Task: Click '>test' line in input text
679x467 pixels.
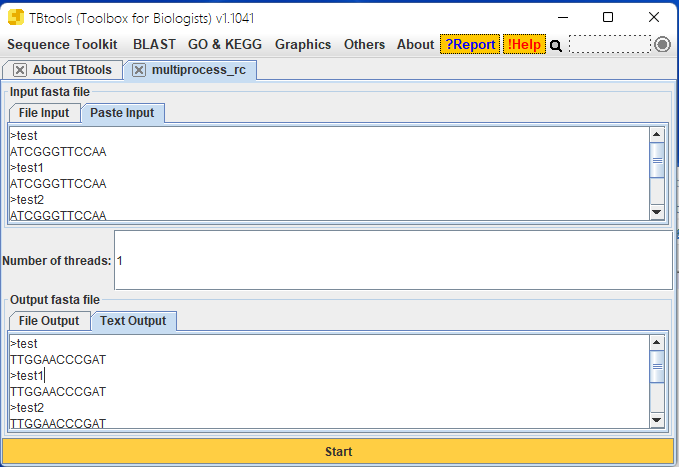Action: pyautogui.click(x=24, y=136)
